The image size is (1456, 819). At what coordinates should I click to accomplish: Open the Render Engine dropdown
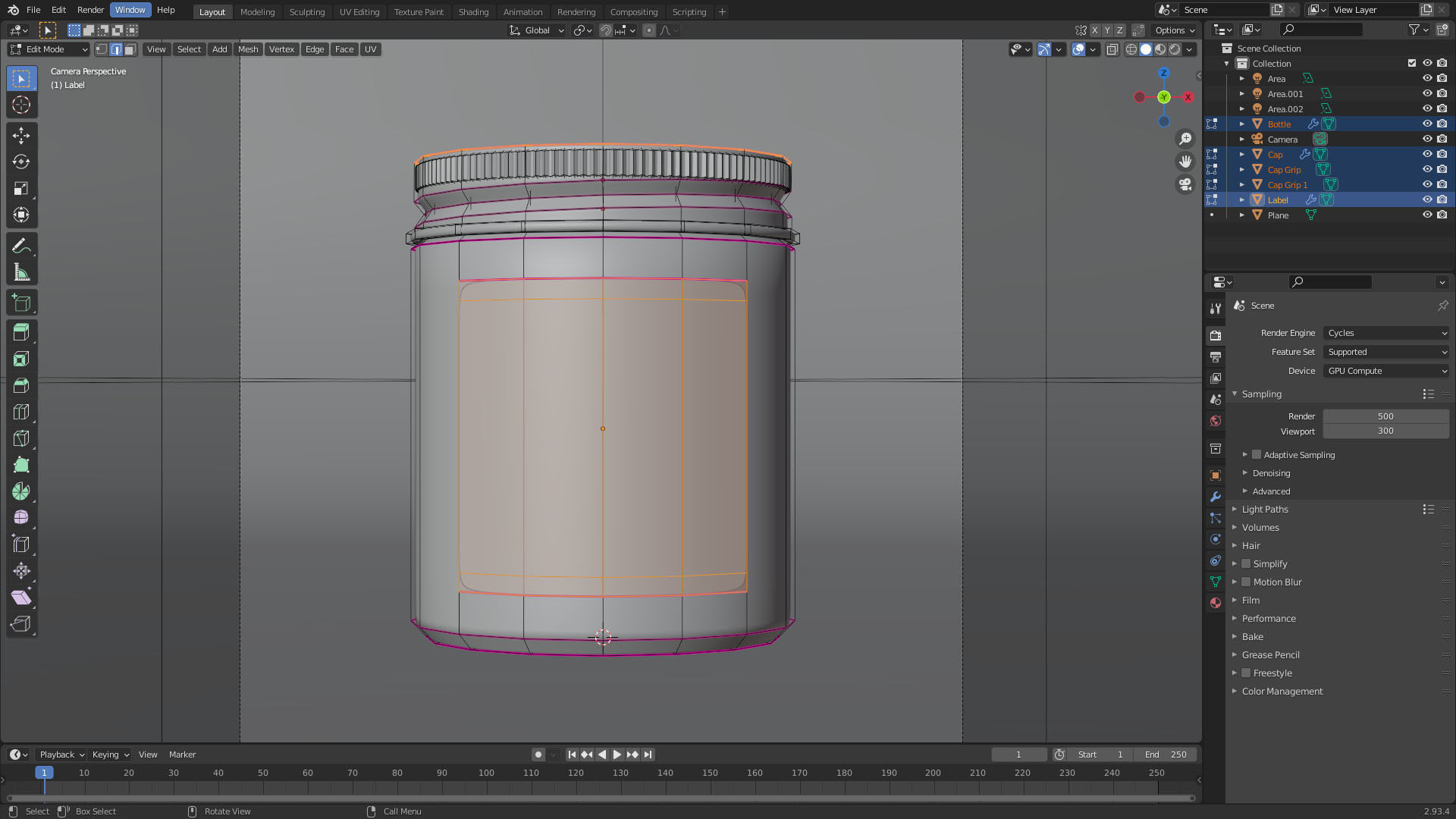click(x=1385, y=333)
